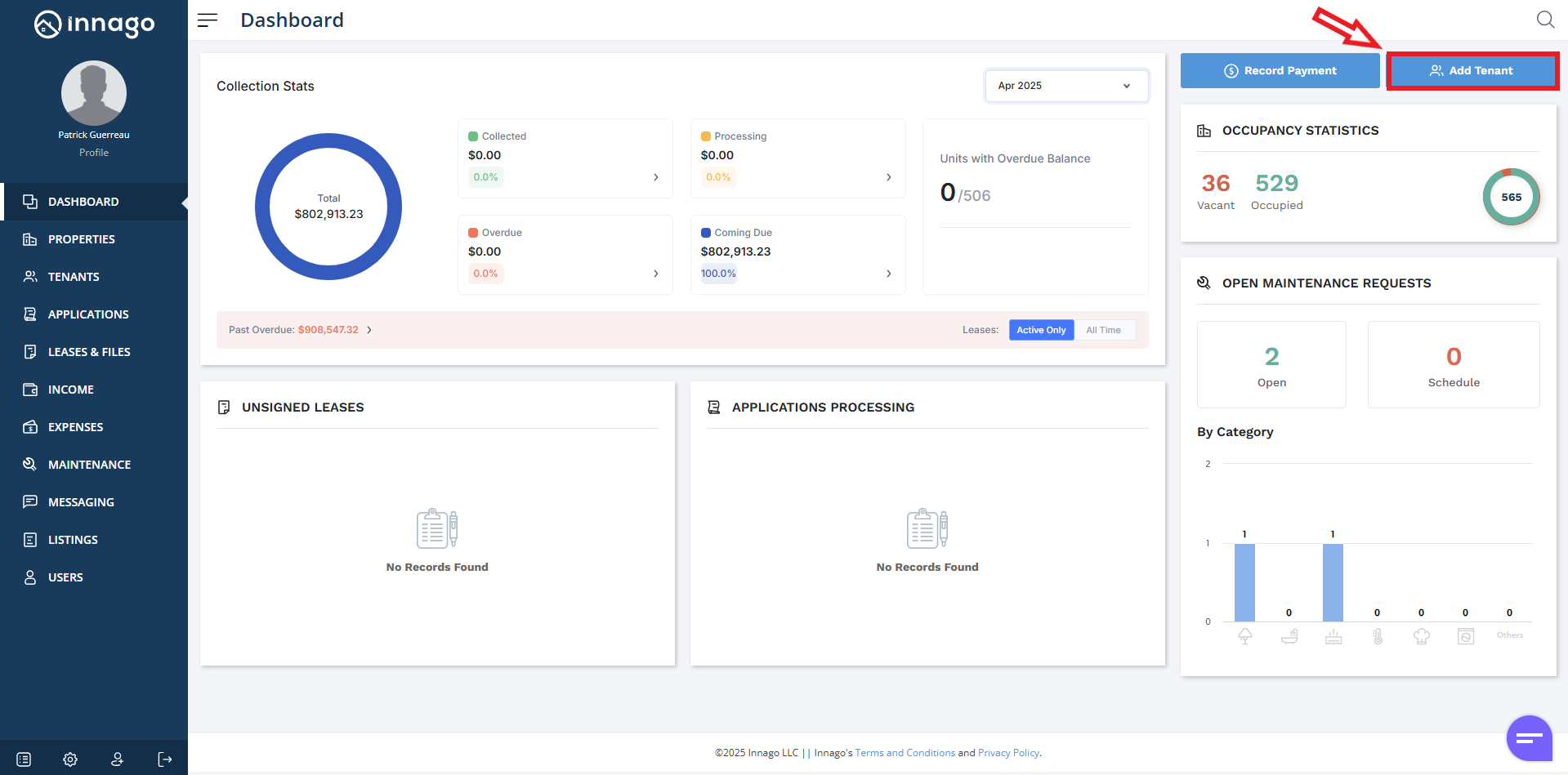The height and width of the screenshot is (775, 1568).
Task: Click the Patrick Guerreau profile avatar
Action: tap(94, 93)
